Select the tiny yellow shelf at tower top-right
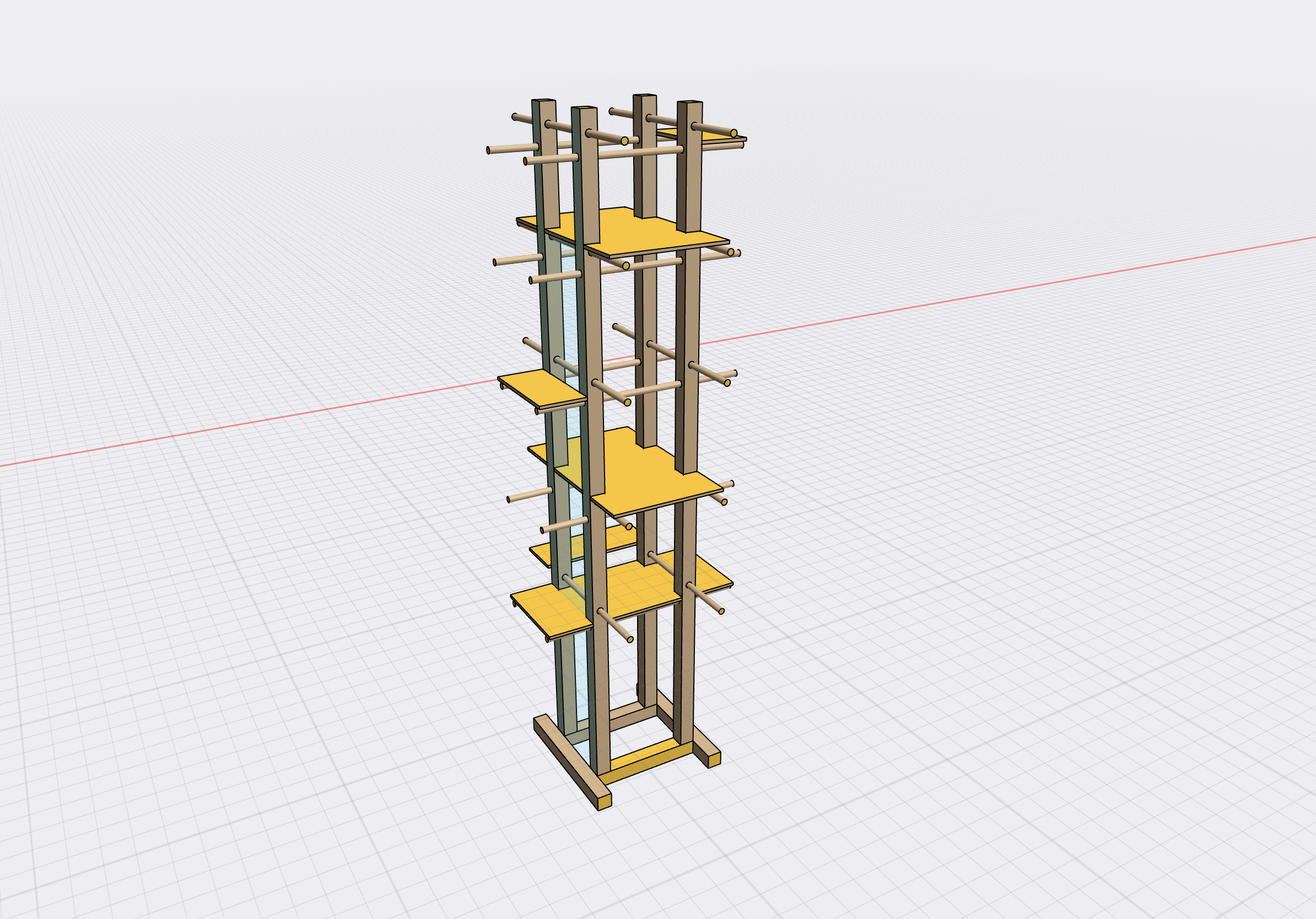Image resolution: width=1316 pixels, height=919 pixels. coord(711,136)
